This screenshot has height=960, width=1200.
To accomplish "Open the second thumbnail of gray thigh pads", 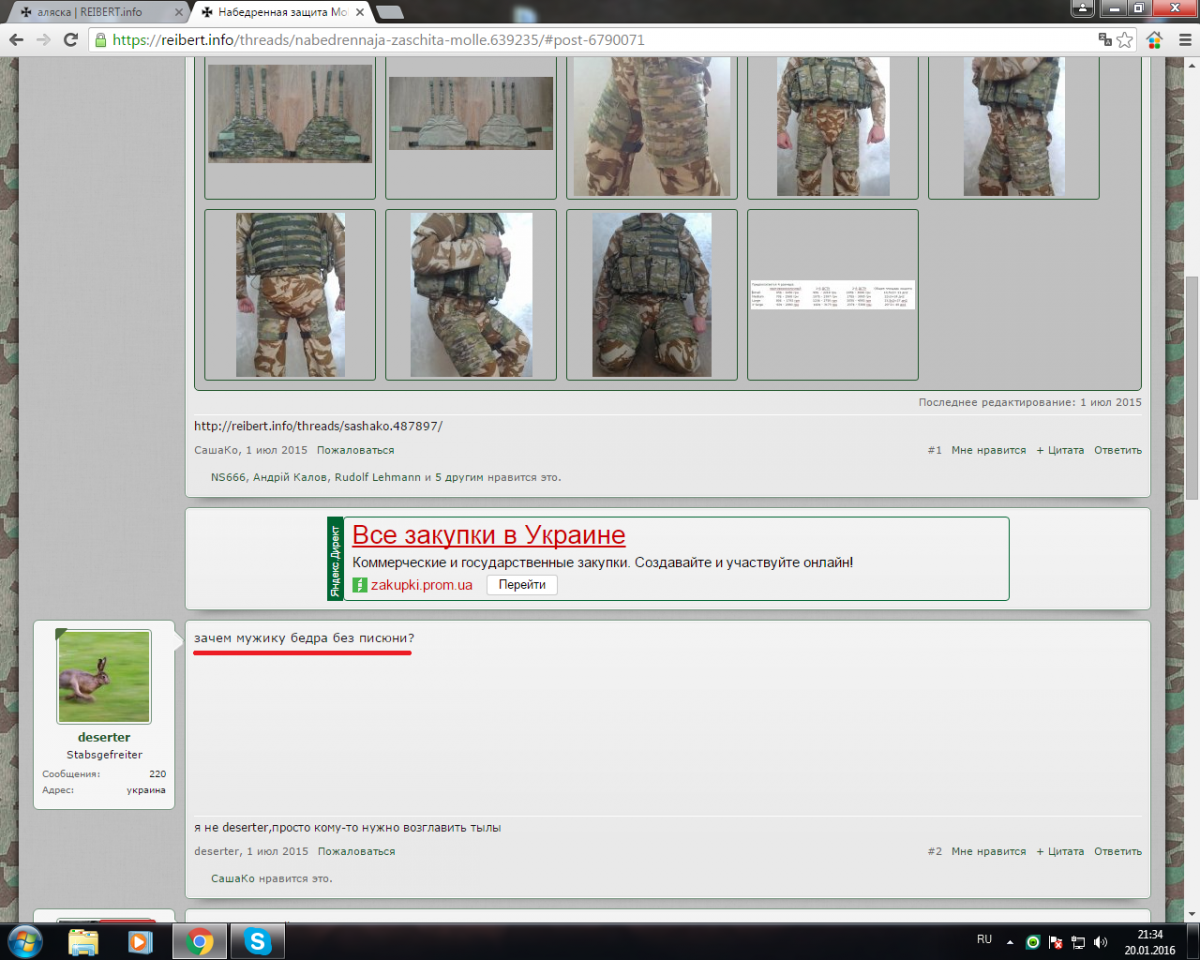I will tap(471, 113).
